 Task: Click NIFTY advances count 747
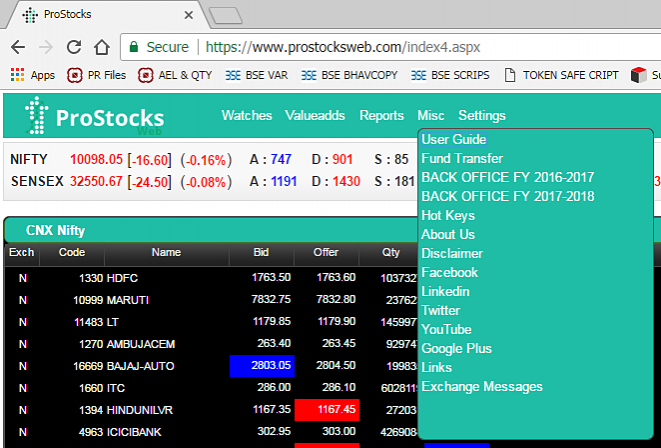pyautogui.click(x=281, y=160)
